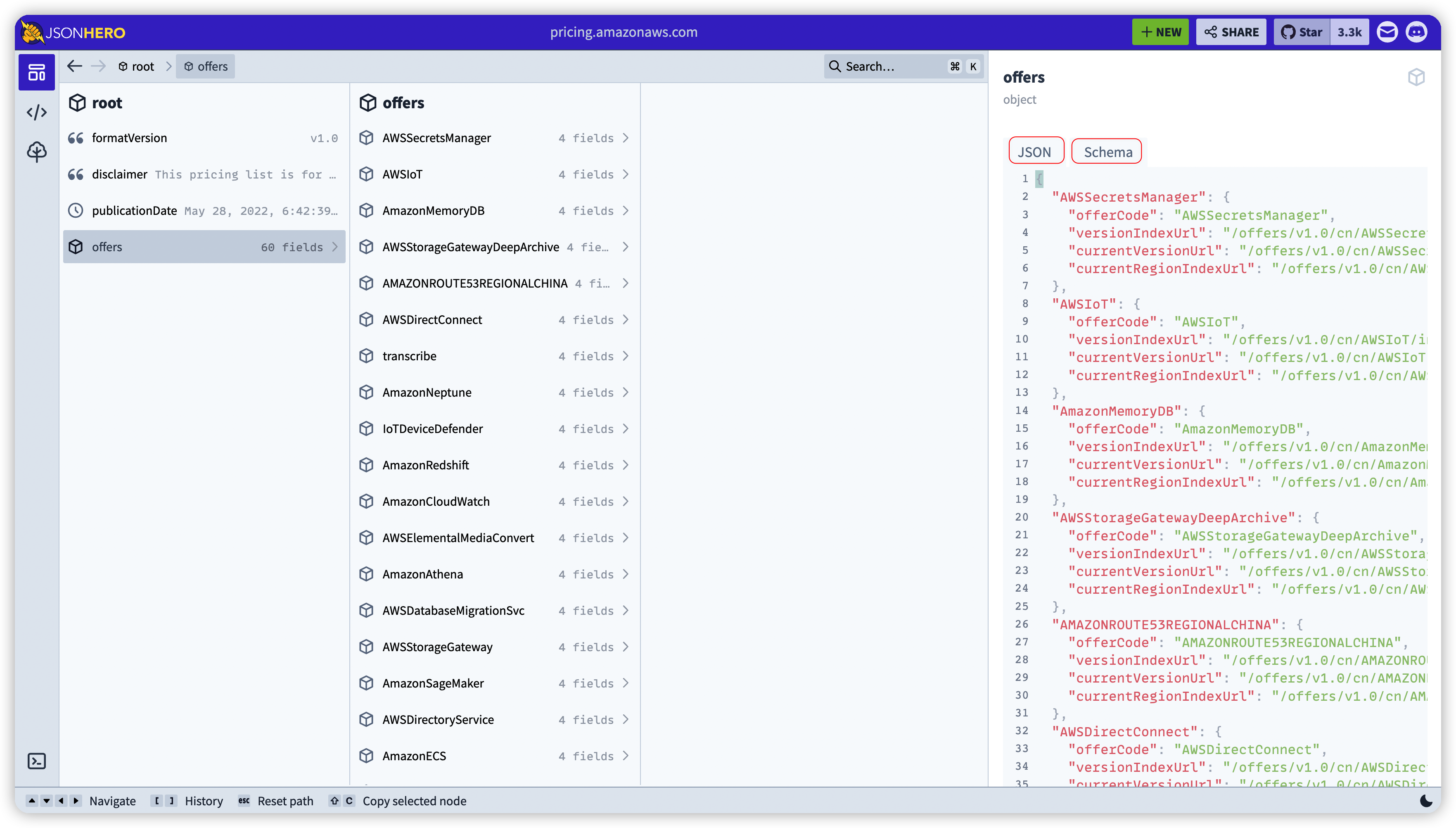Click the green NEW button
Screen dimensions: 1456x828
point(1160,32)
